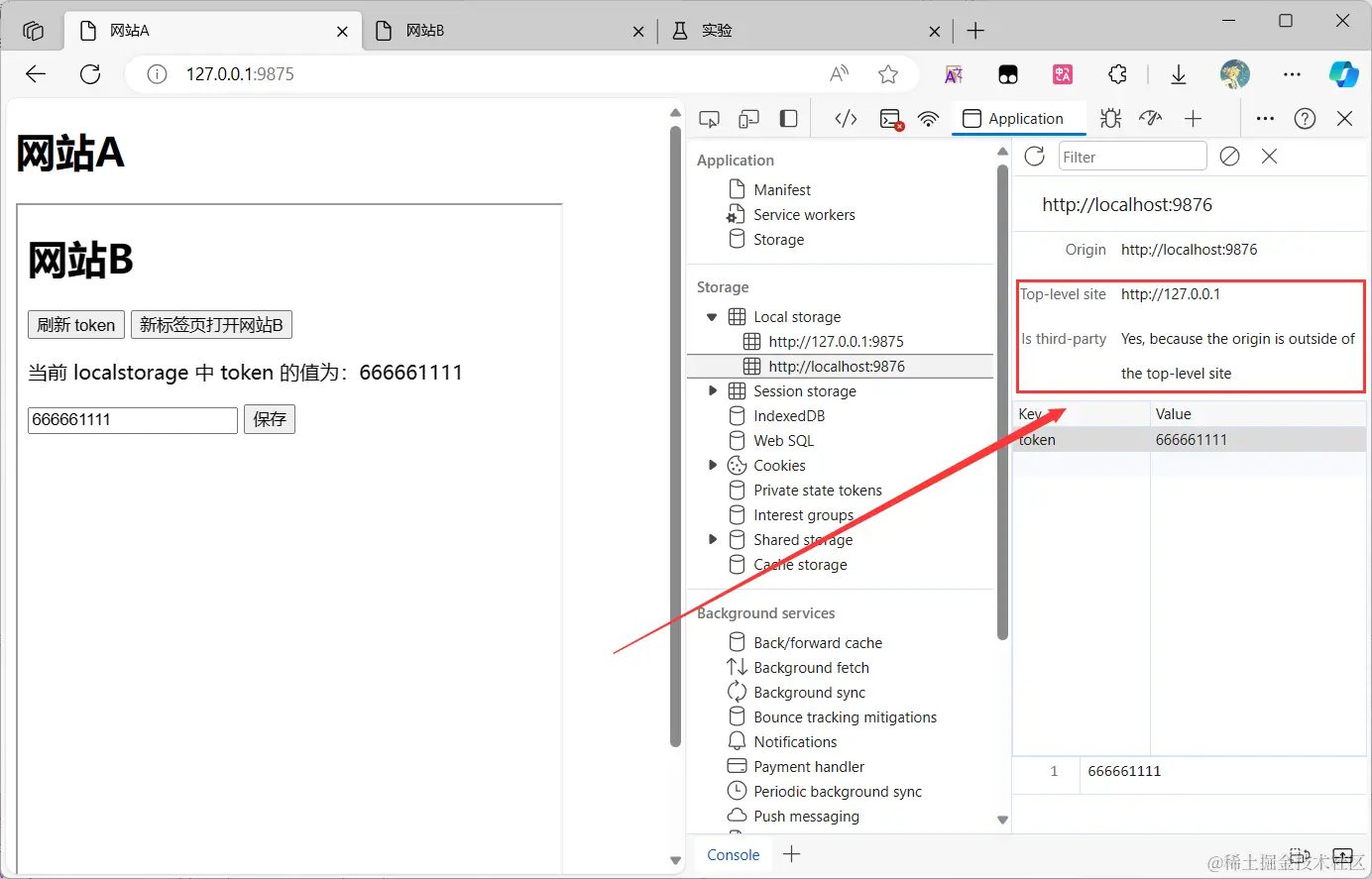This screenshot has width=1372, height=879.
Task: Open the browser Extensions puzzle icon
Action: point(1117,74)
